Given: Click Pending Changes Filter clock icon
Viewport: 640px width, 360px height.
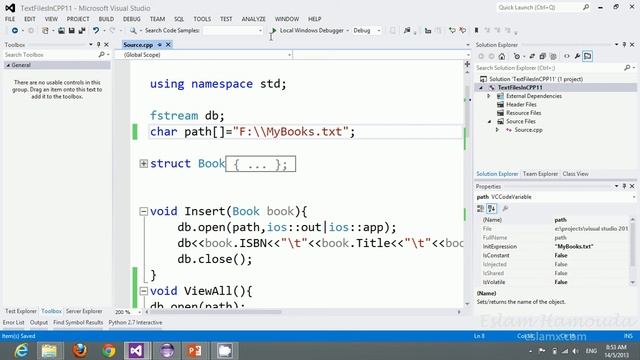Looking at the screenshot, I should 517,56.
